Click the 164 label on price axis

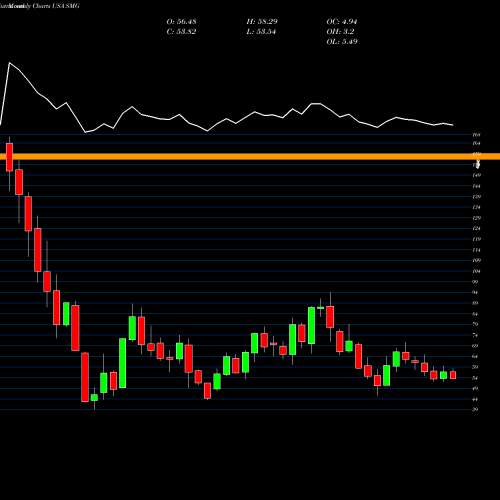coord(476,143)
